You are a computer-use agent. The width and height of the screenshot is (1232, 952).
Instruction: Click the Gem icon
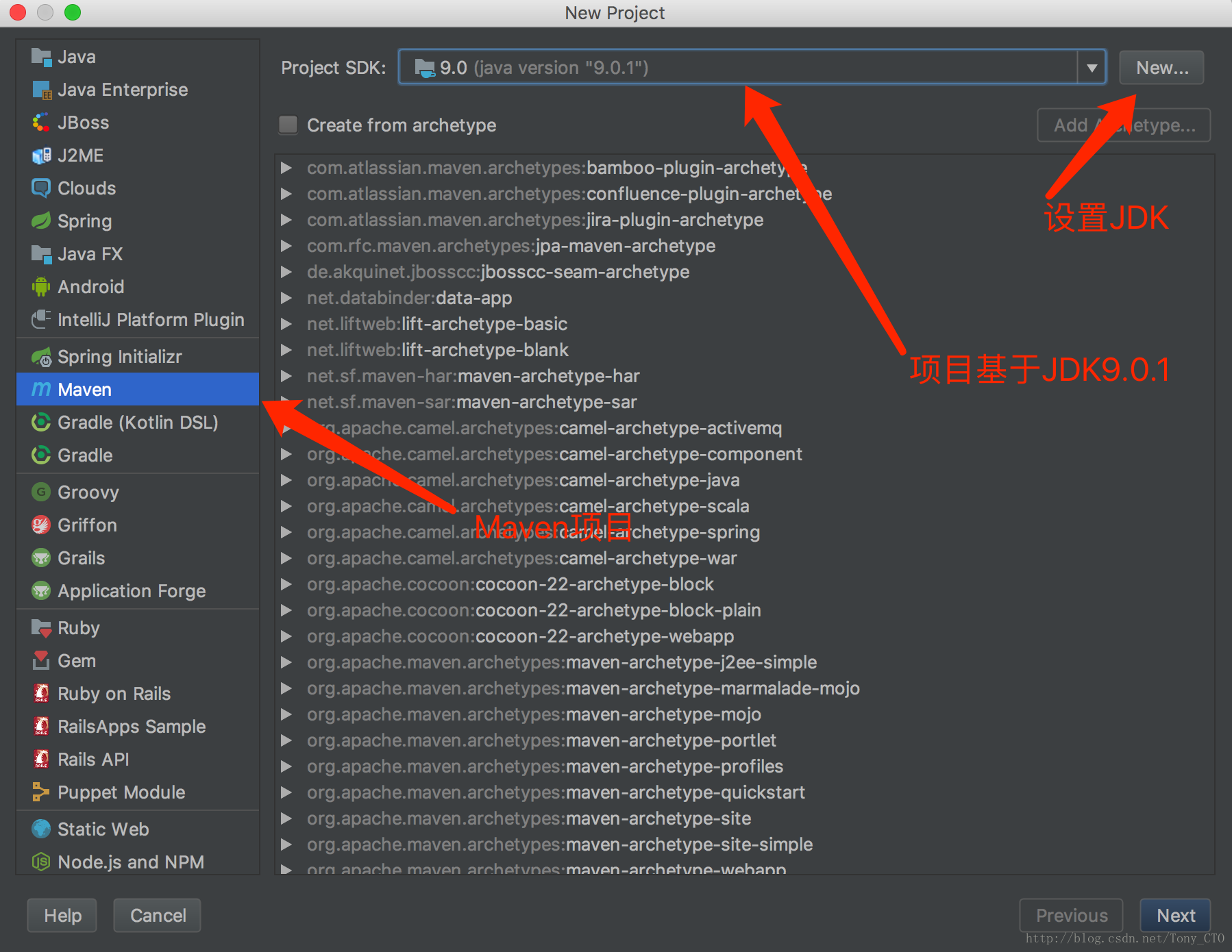point(41,661)
